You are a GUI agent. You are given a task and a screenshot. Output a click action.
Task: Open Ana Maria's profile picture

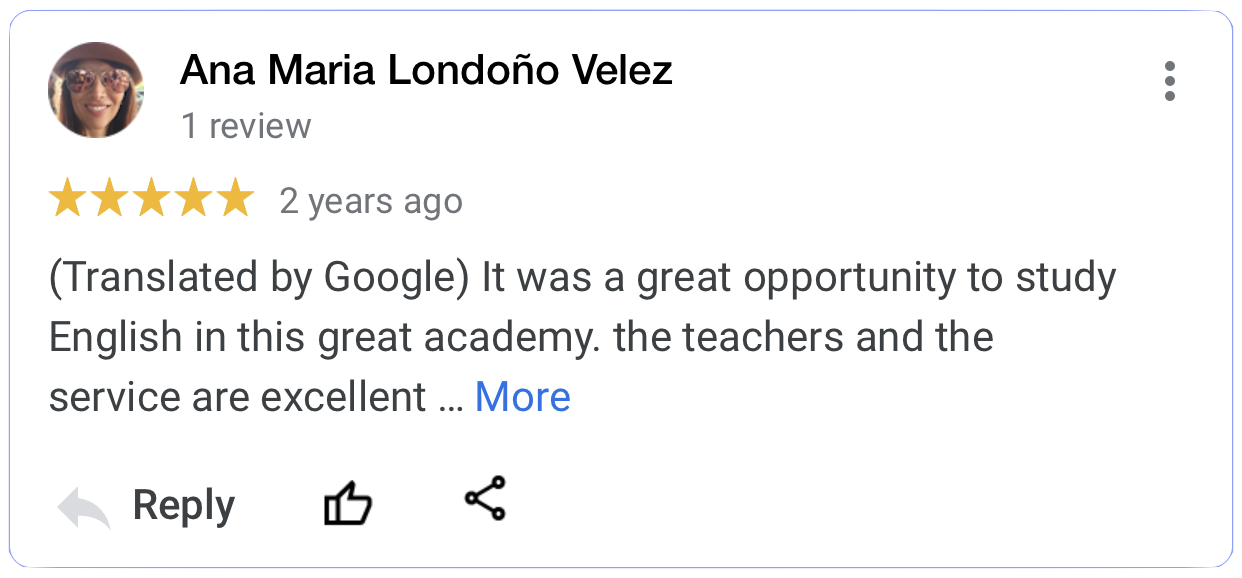coord(96,90)
